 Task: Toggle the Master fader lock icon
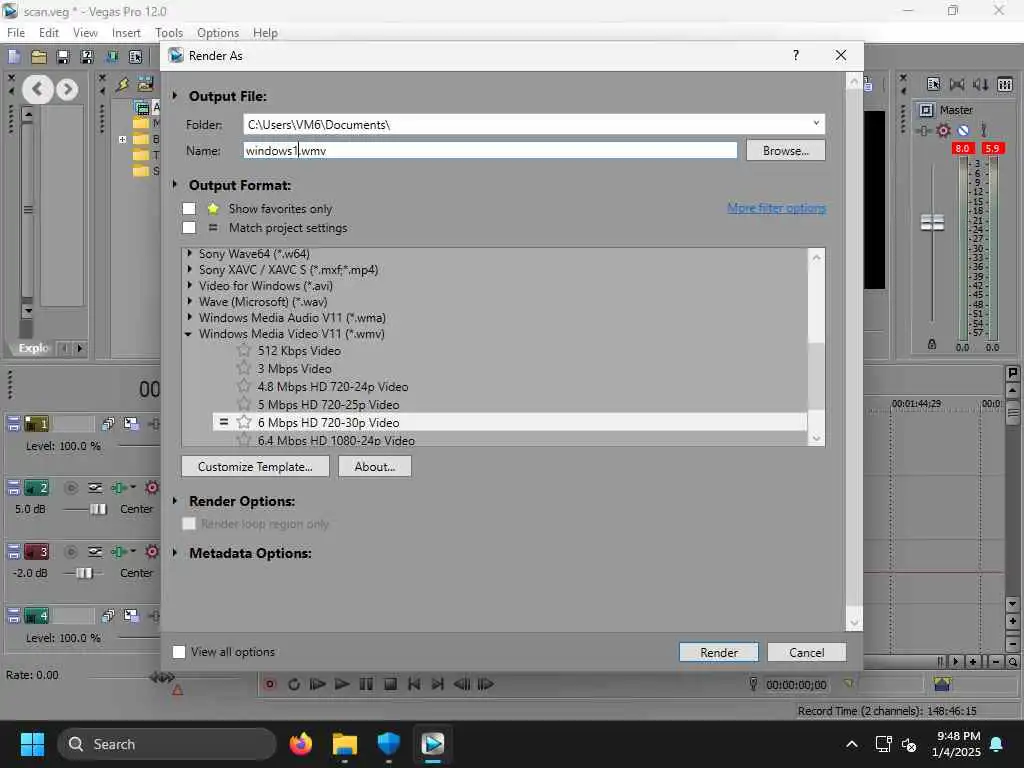(x=932, y=344)
